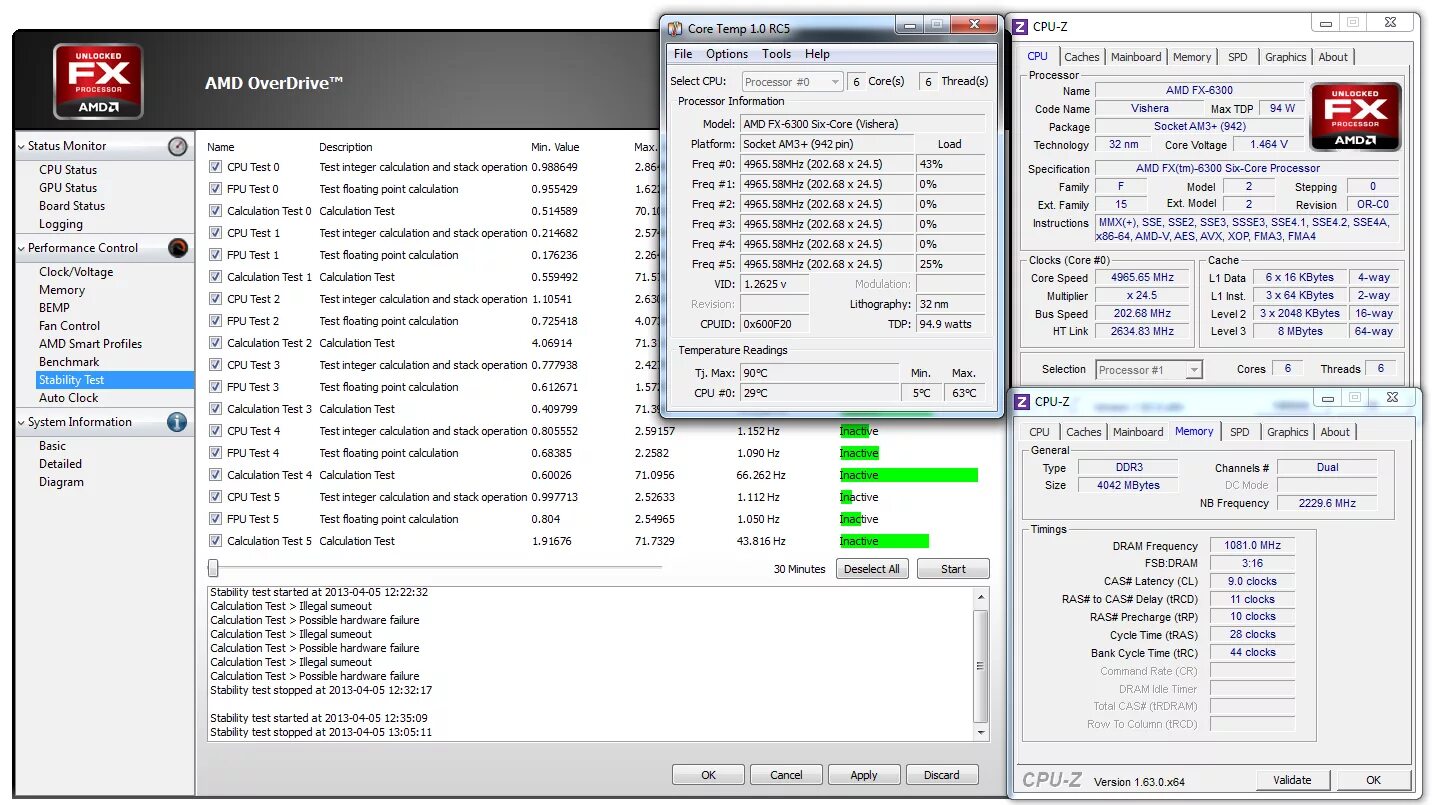Screen dimensions: 1432x805
Task: Open the Processor #1 selection dropdown in CPU-Z
Action: click(x=1194, y=369)
